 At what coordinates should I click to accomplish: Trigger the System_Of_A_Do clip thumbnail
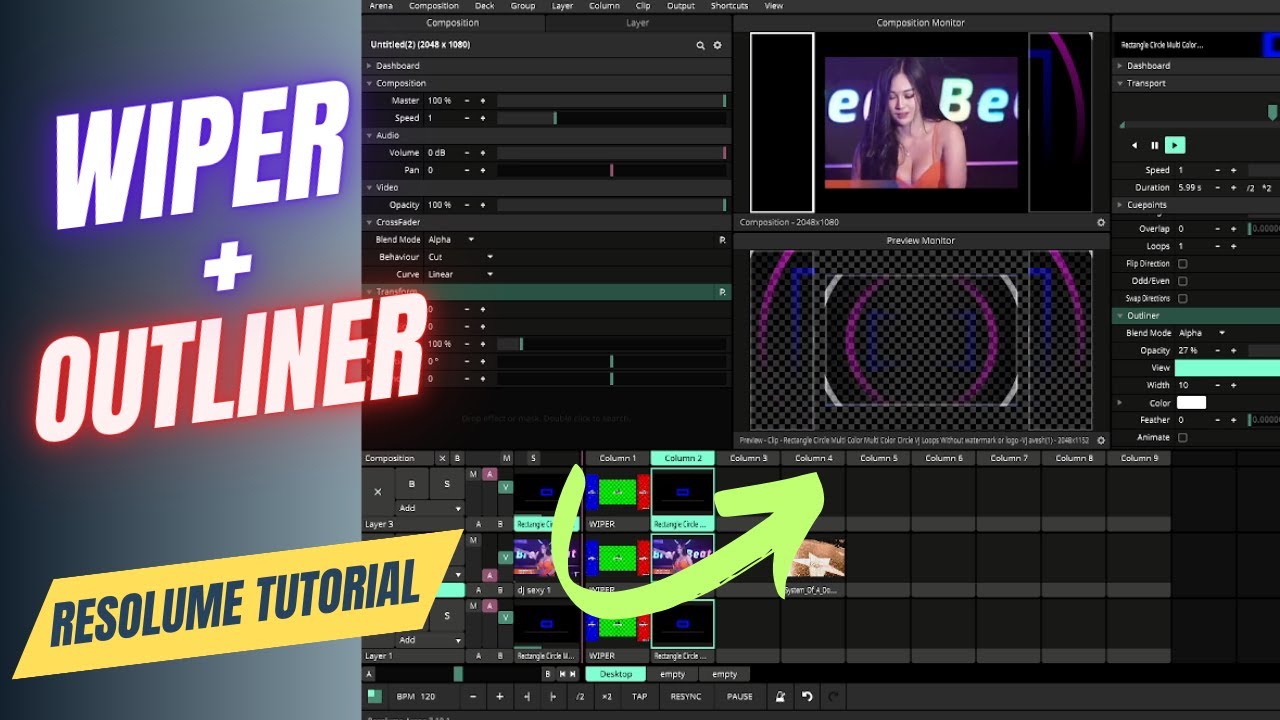pyautogui.click(x=814, y=559)
